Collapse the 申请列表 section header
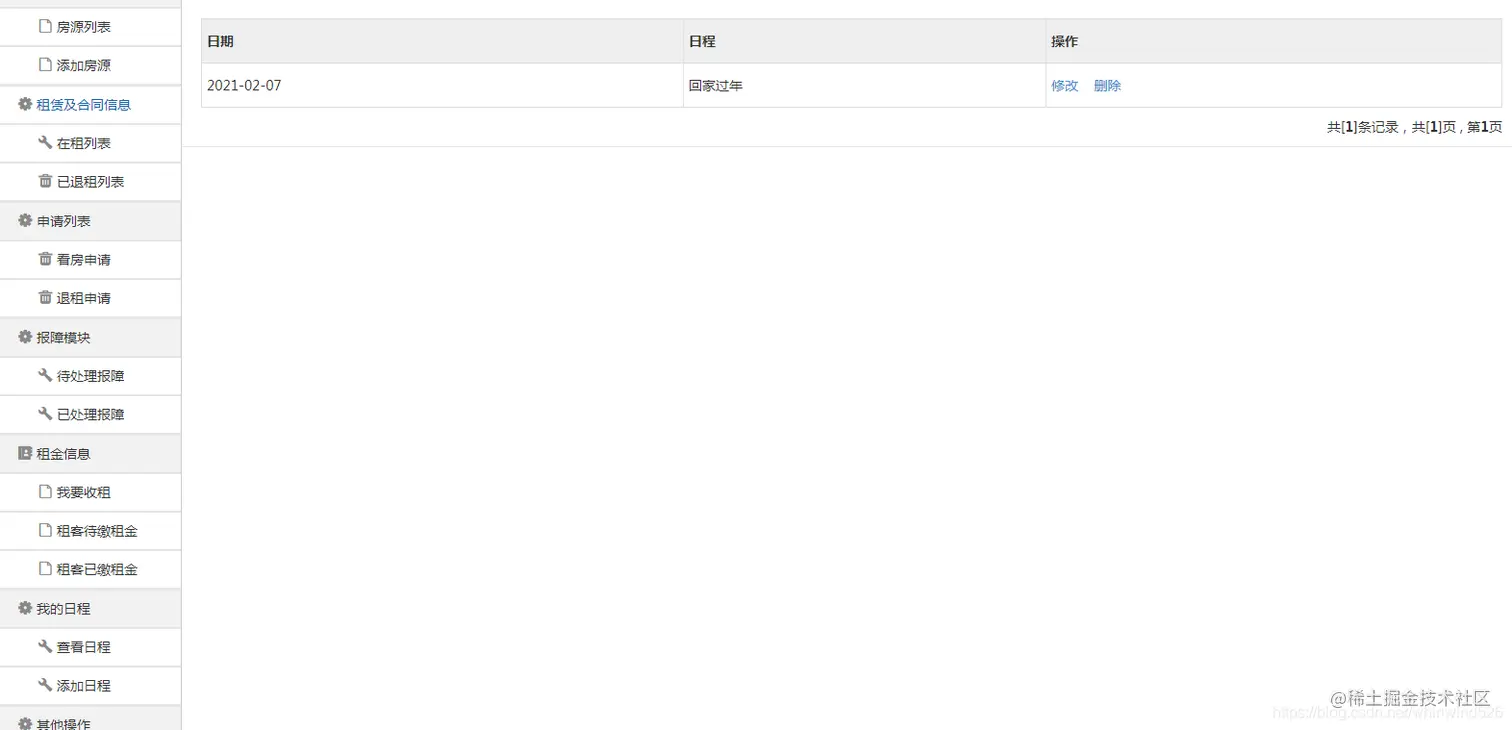 [x=90, y=220]
